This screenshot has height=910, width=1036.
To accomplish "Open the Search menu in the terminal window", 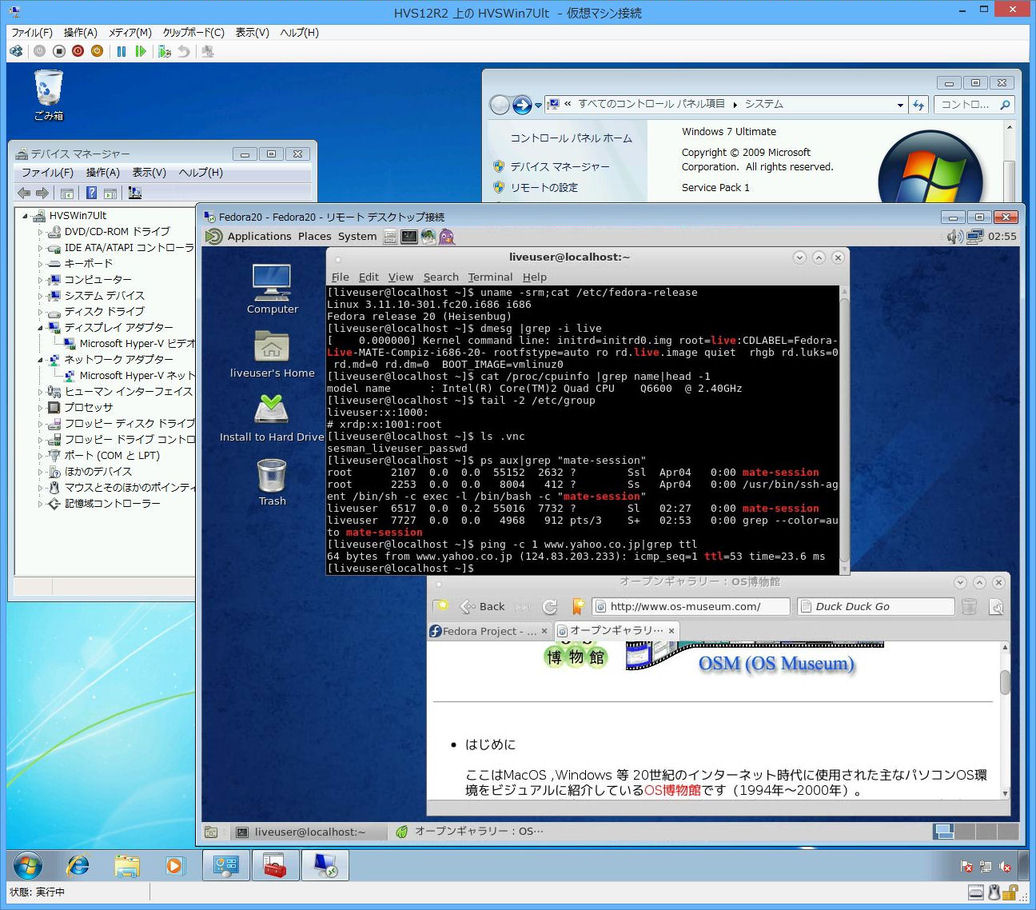I will pyautogui.click(x=441, y=277).
